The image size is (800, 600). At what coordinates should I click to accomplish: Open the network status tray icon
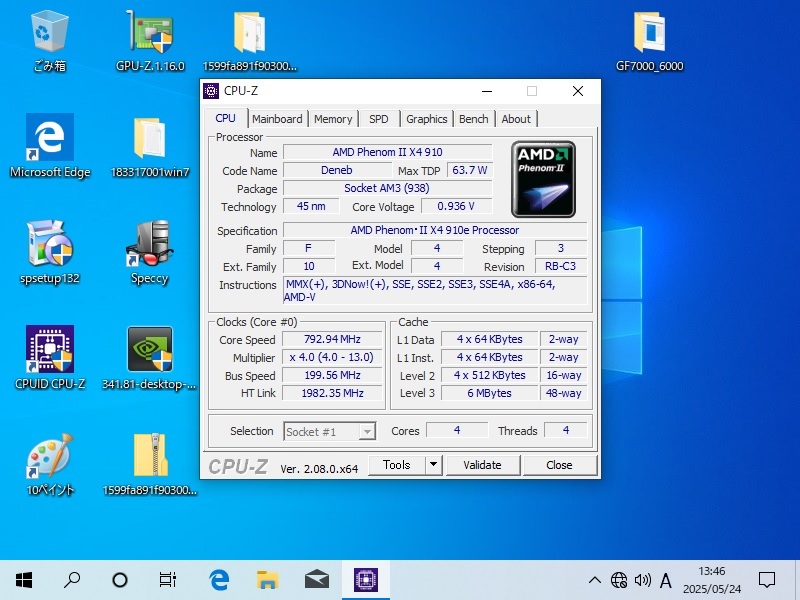point(619,580)
